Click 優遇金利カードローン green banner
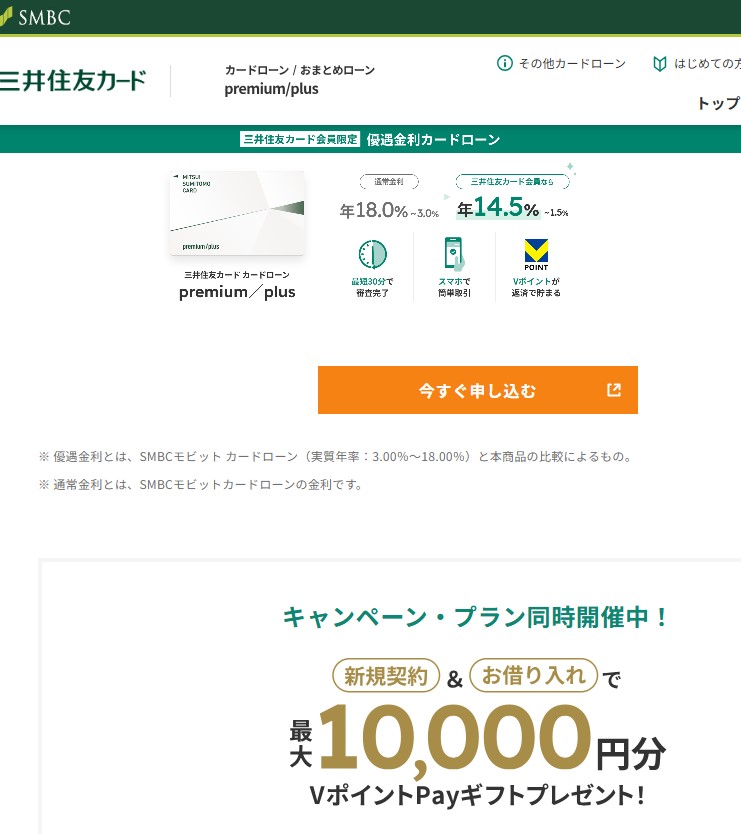This screenshot has height=834, width=741. pyautogui.click(x=370, y=139)
